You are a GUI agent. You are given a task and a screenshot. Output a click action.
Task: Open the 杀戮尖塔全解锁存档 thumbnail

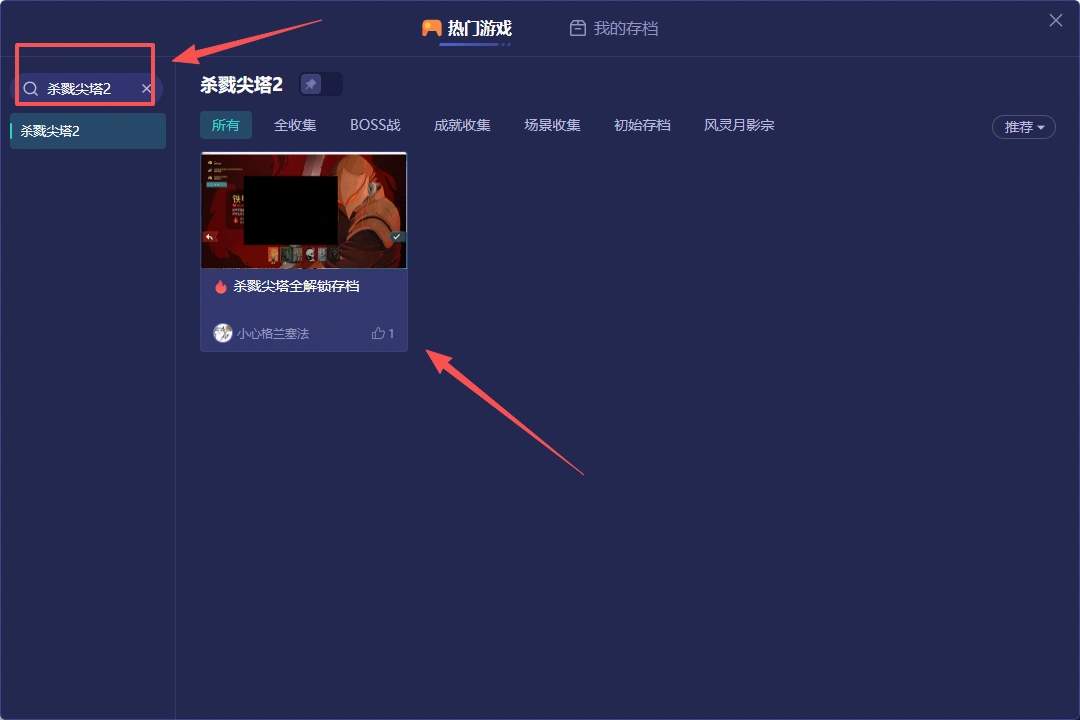click(x=303, y=210)
